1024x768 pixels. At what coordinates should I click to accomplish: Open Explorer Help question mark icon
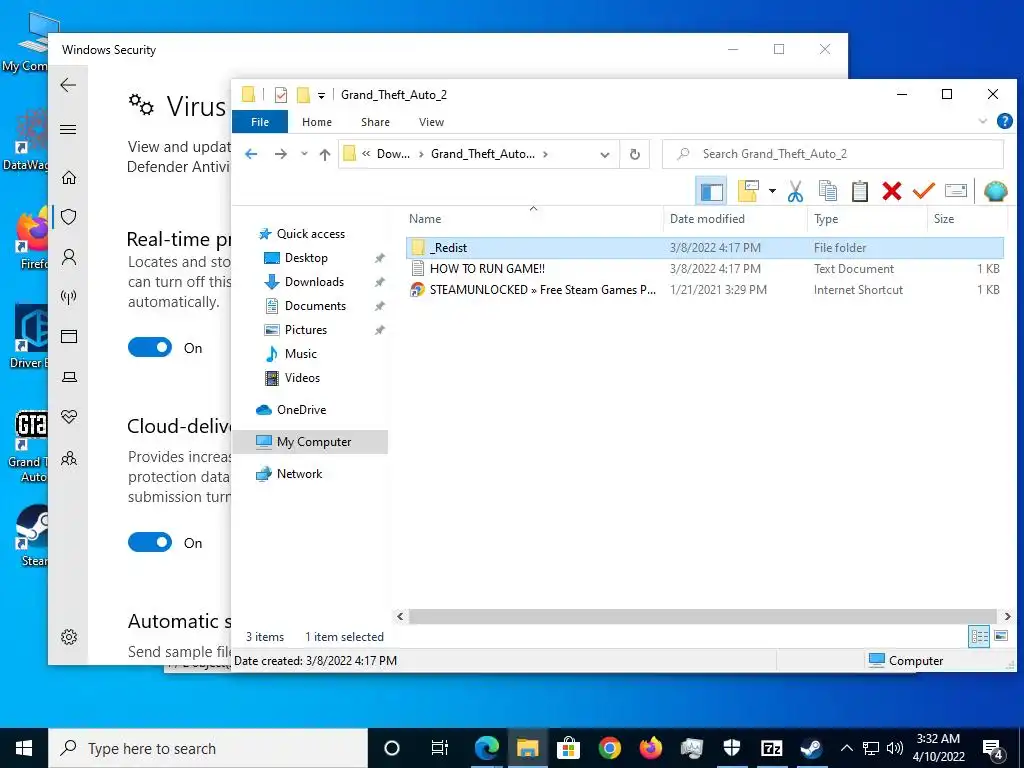(x=1004, y=121)
